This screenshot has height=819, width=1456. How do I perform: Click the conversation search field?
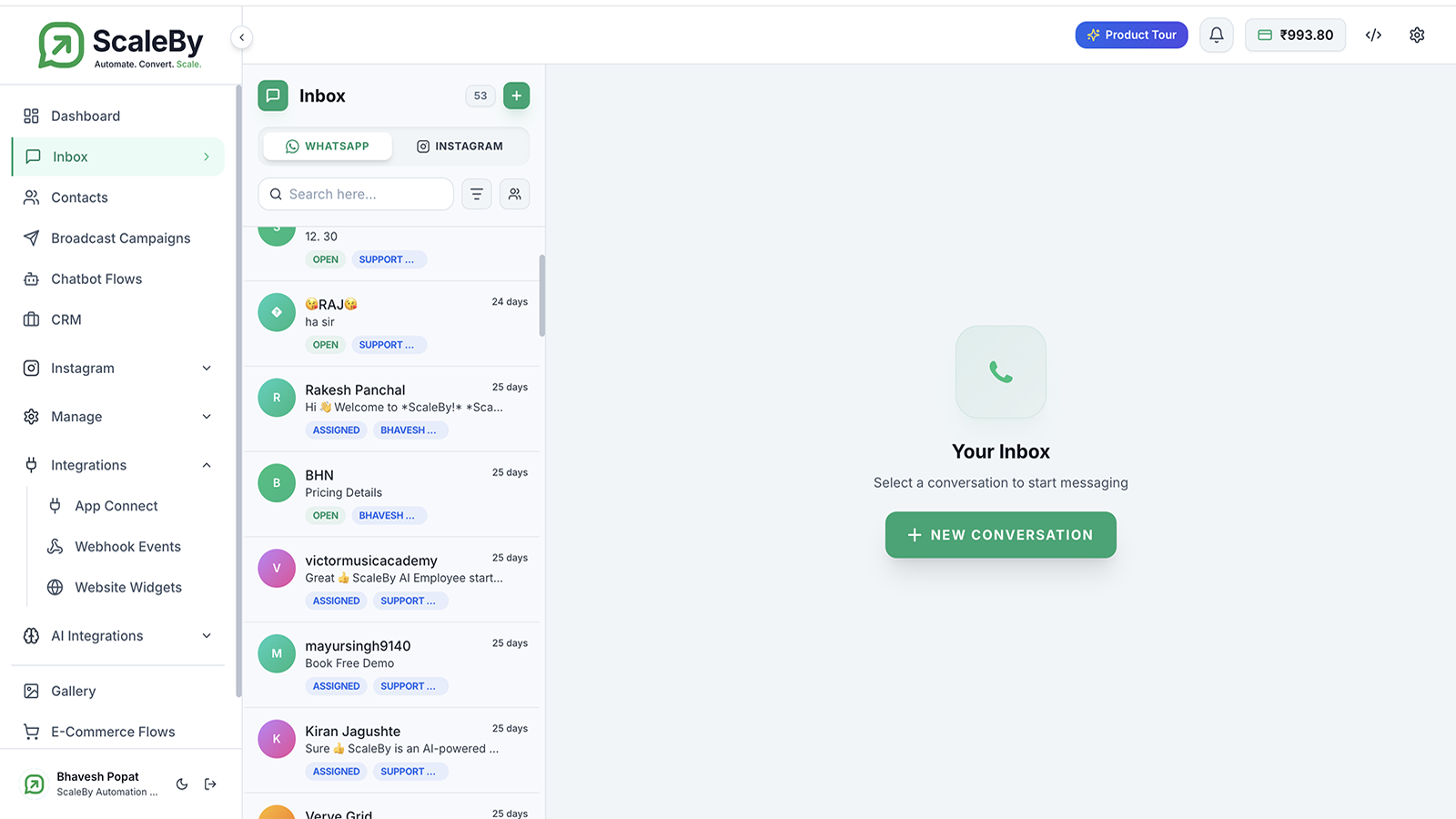356,194
